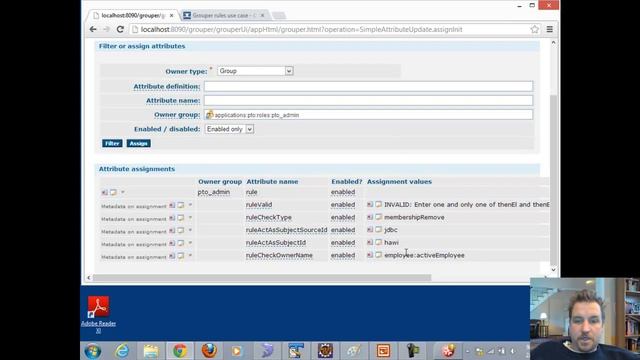This screenshot has width=640, height=360.
Task: Click the edit note icon in rule row
Action: click(113, 192)
